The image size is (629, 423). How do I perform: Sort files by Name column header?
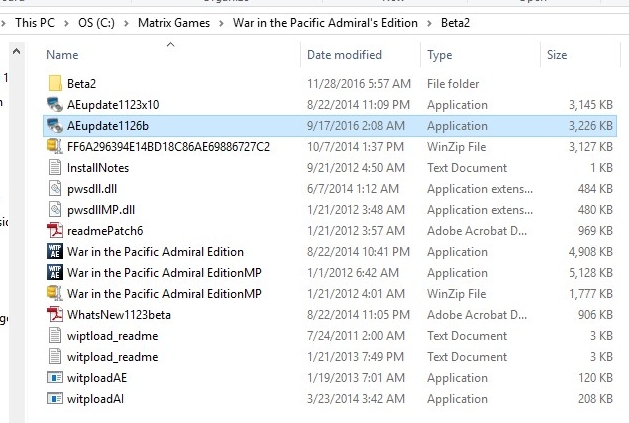(62, 55)
